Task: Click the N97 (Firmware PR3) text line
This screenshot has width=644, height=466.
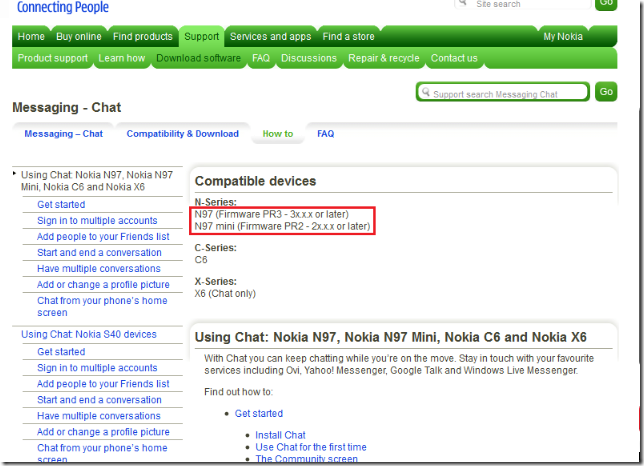Action: tap(271, 214)
